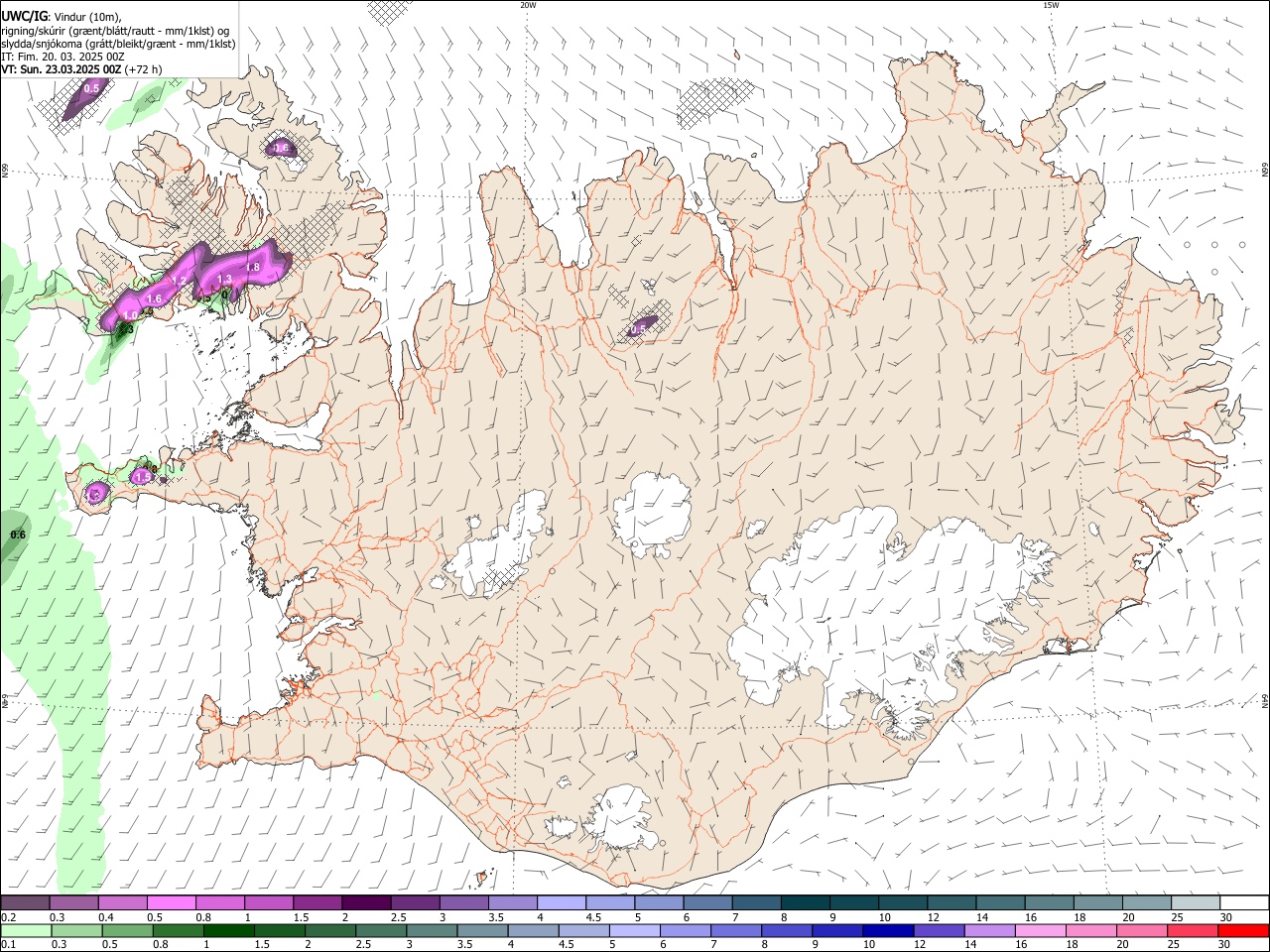
Task: Click the 'VT: Sun. 23.03.2025 00Z (+72 h)' line
Action: pos(81,69)
